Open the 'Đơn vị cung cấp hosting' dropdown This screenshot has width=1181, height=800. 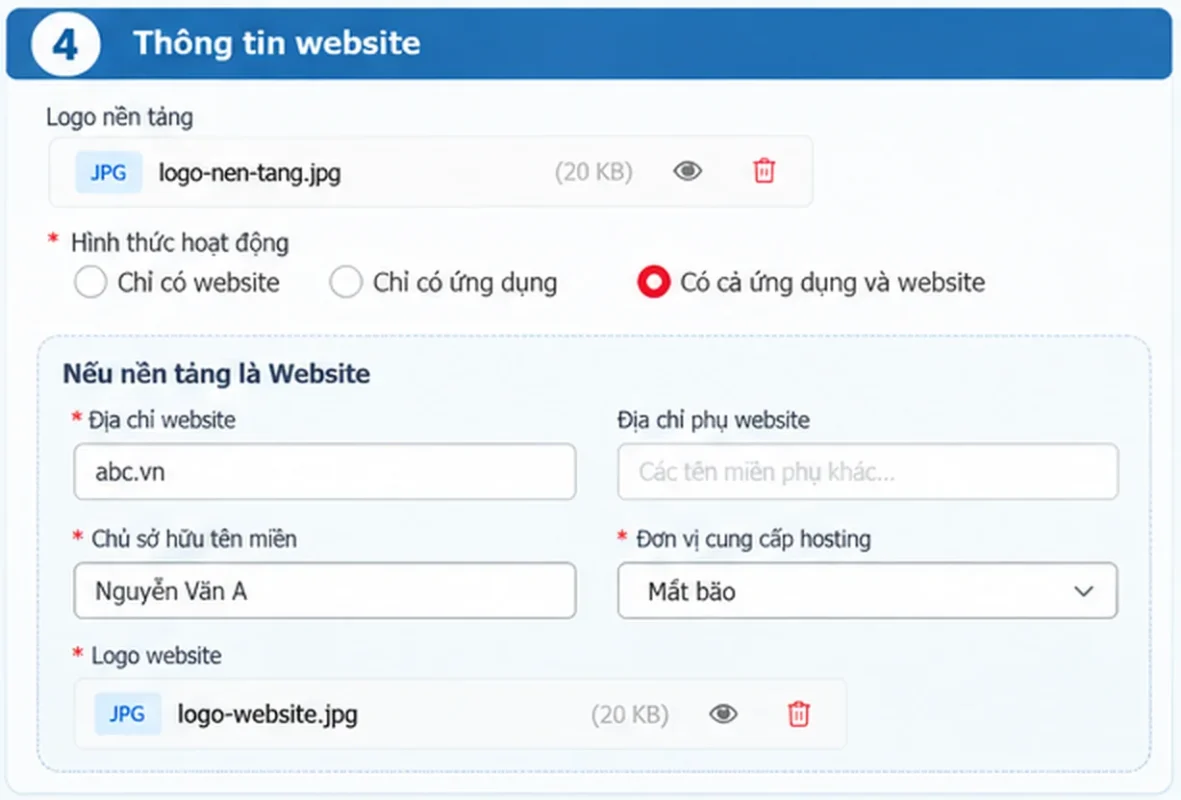pos(868,591)
